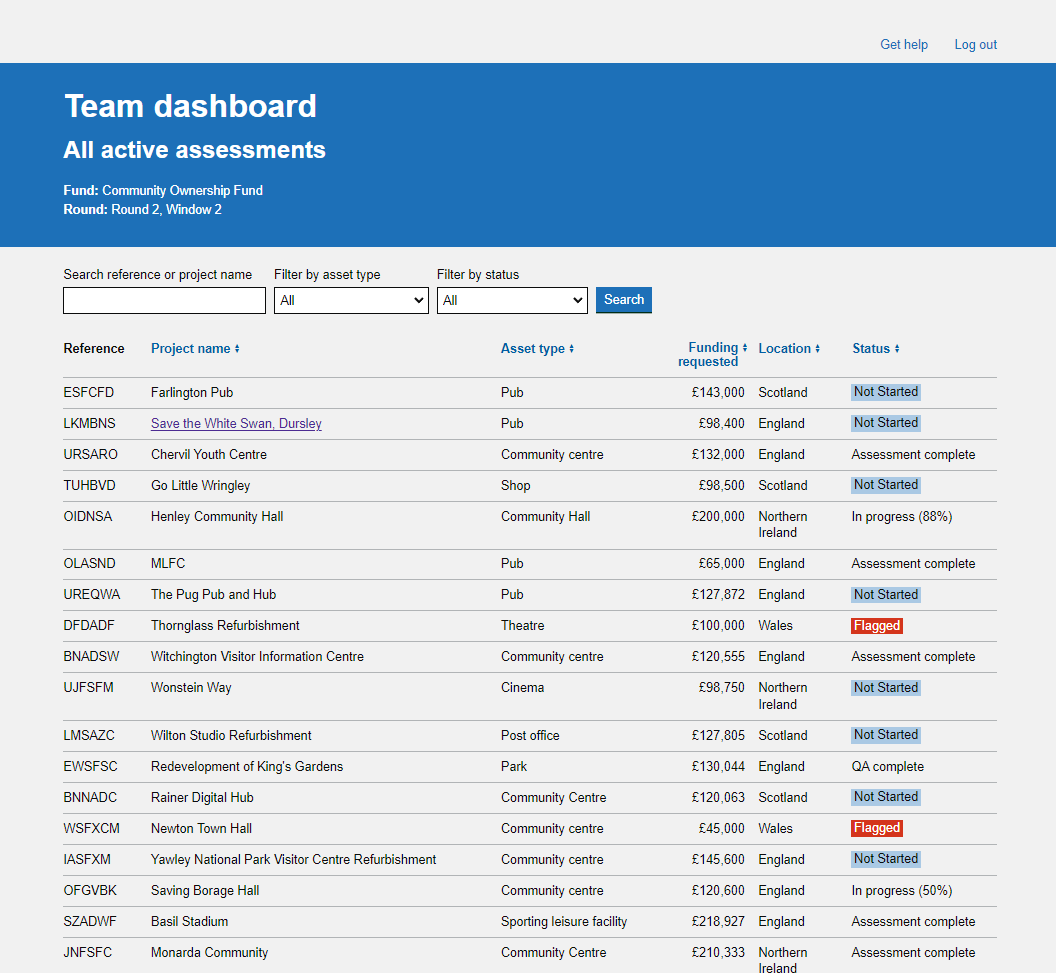The height and width of the screenshot is (973, 1056).
Task: Sort table by Location column
Action: (x=789, y=349)
